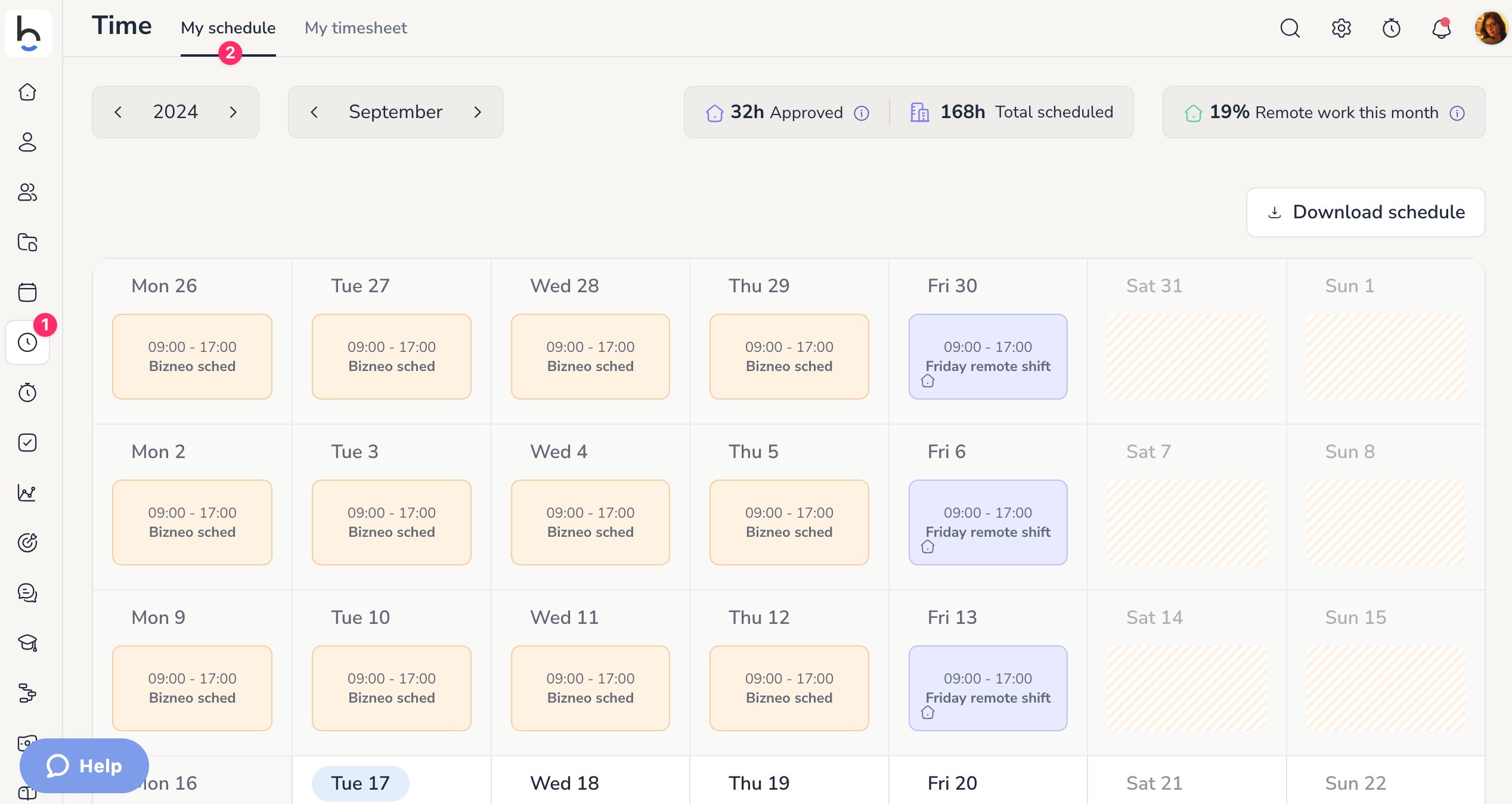The image size is (1512, 804).
Task: Select the highlighted Tue 17 day label
Action: pos(360,783)
